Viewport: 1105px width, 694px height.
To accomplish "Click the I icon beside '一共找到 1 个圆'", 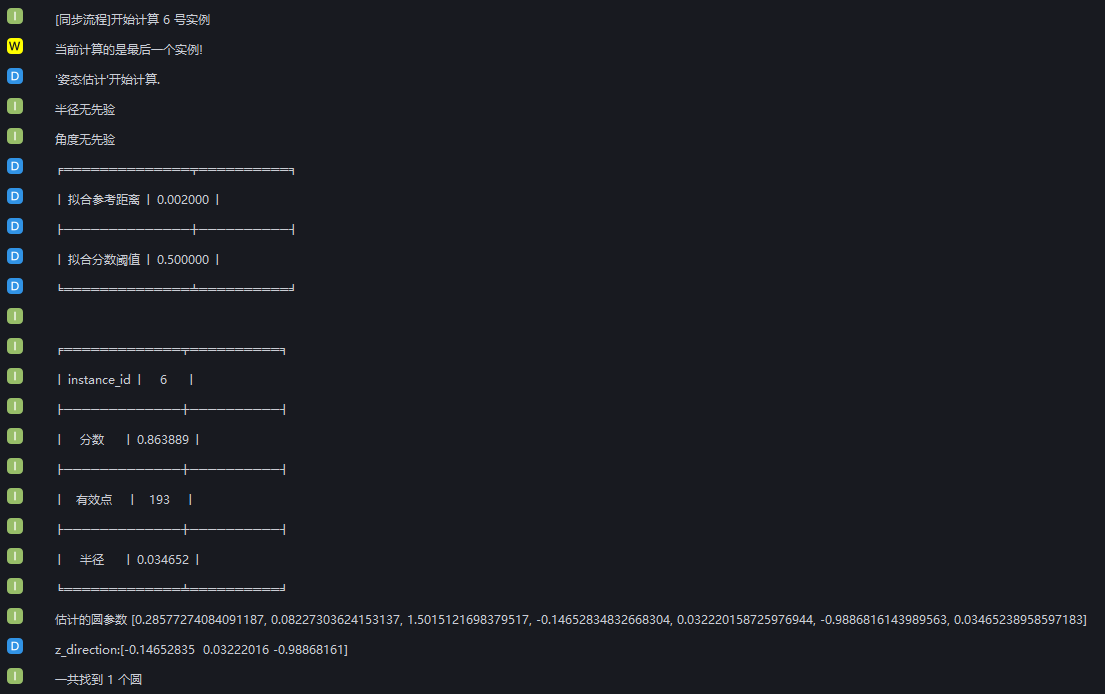I will (x=15, y=676).
